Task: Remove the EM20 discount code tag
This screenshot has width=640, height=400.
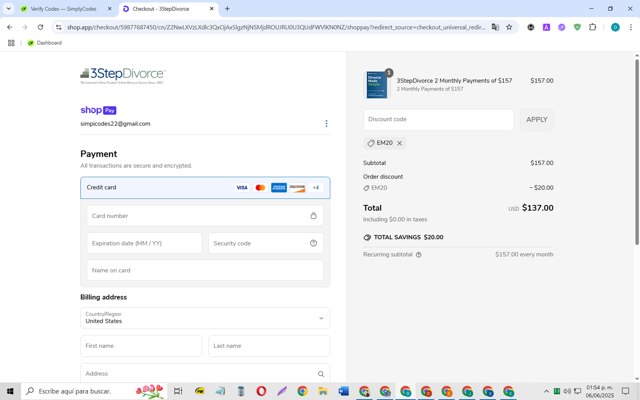Action: click(400, 143)
